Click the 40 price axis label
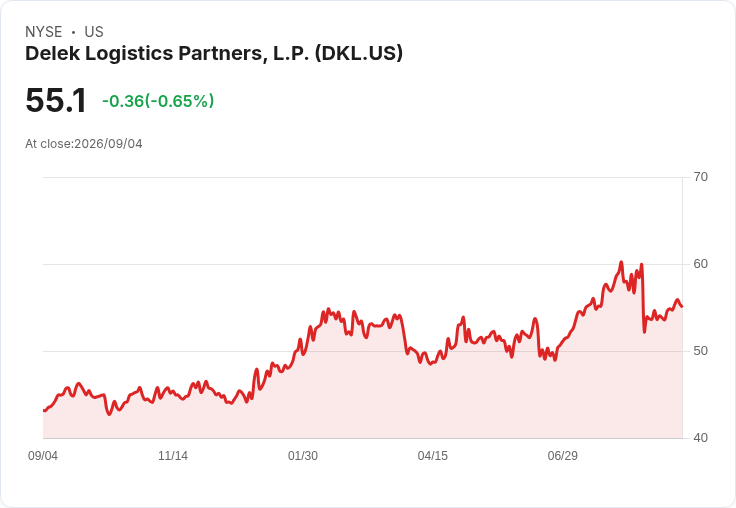This screenshot has height=508, width=736. point(700,438)
